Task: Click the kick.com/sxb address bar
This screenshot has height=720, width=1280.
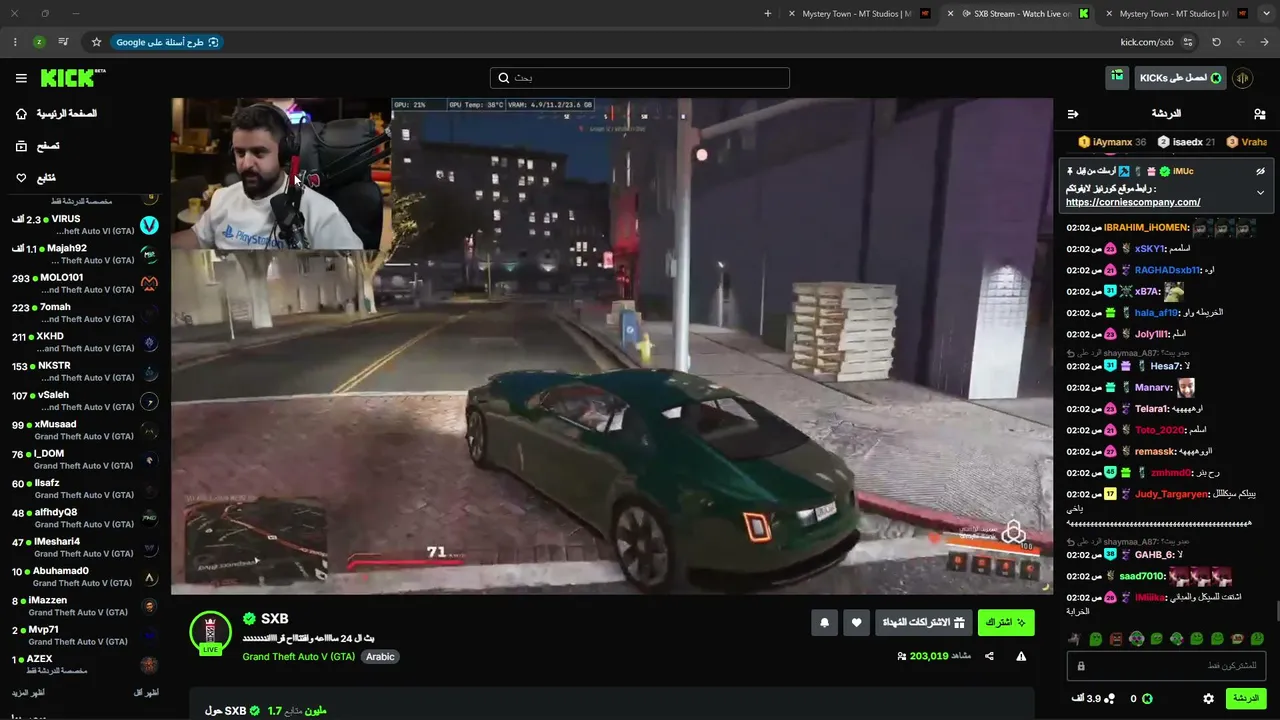Action: point(1147,42)
